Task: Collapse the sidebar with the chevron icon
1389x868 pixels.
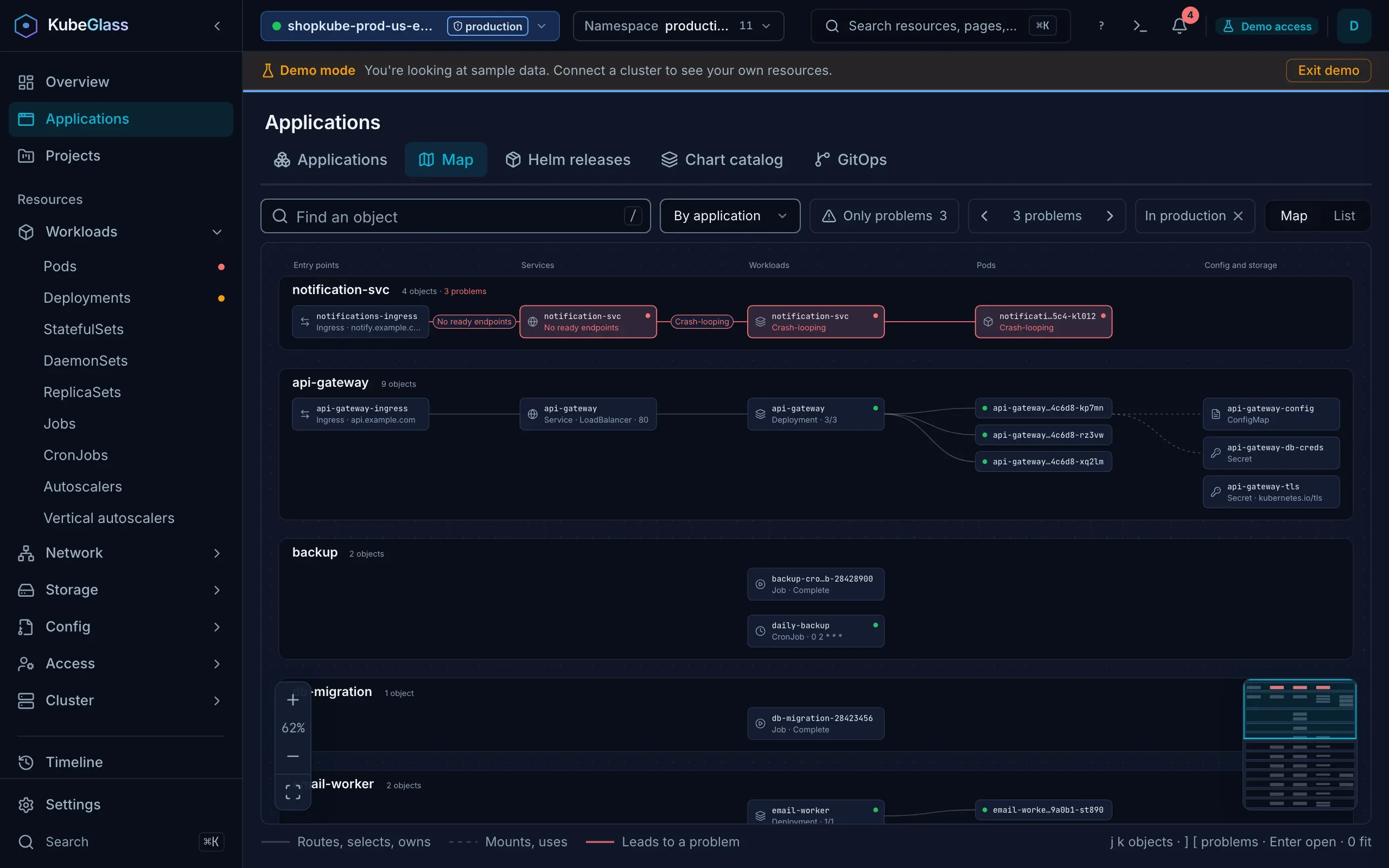Action: (217, 26)
